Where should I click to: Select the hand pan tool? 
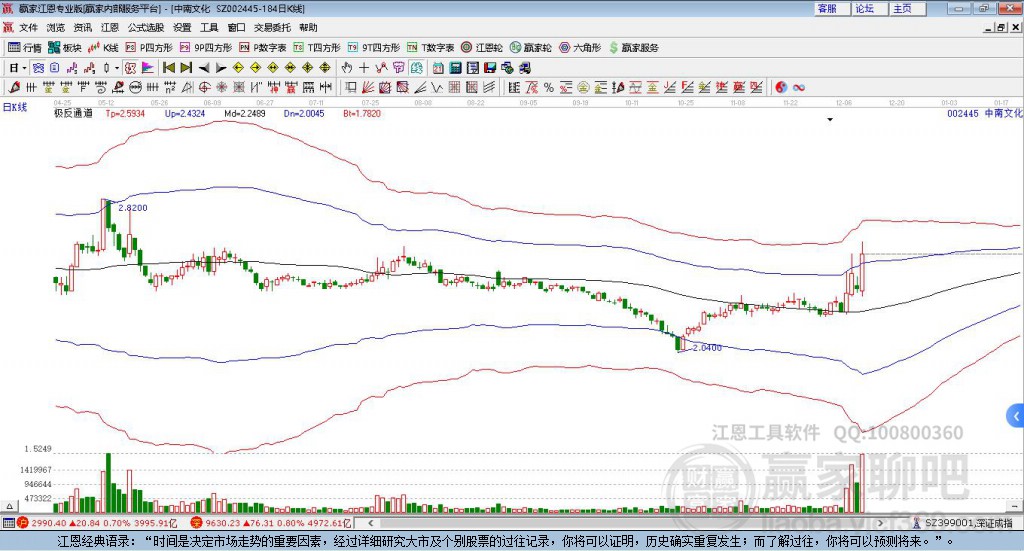point(346,67)
